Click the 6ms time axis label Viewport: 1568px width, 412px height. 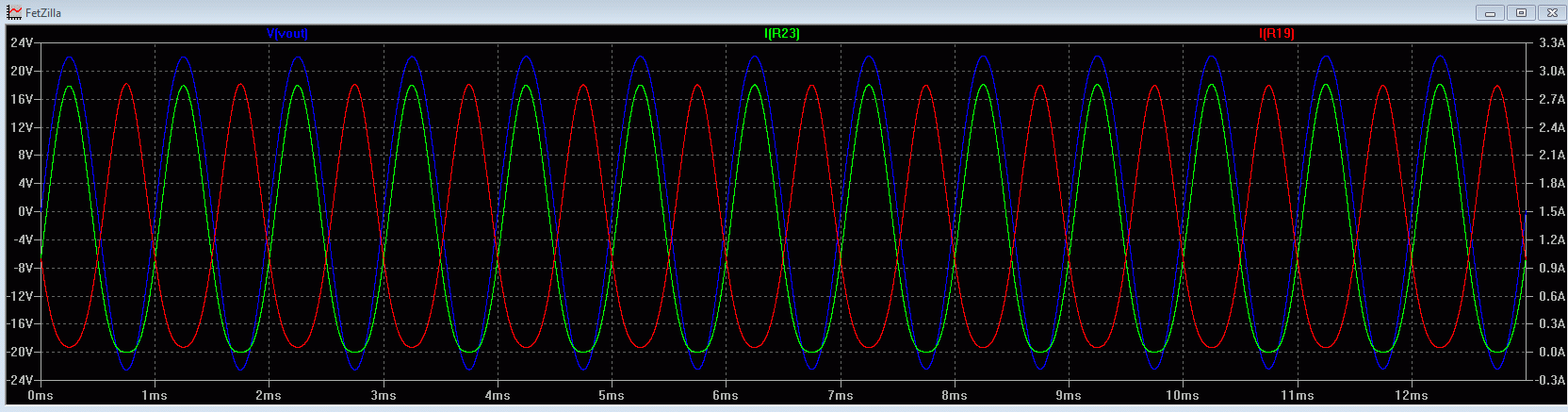tap(726, 396)
